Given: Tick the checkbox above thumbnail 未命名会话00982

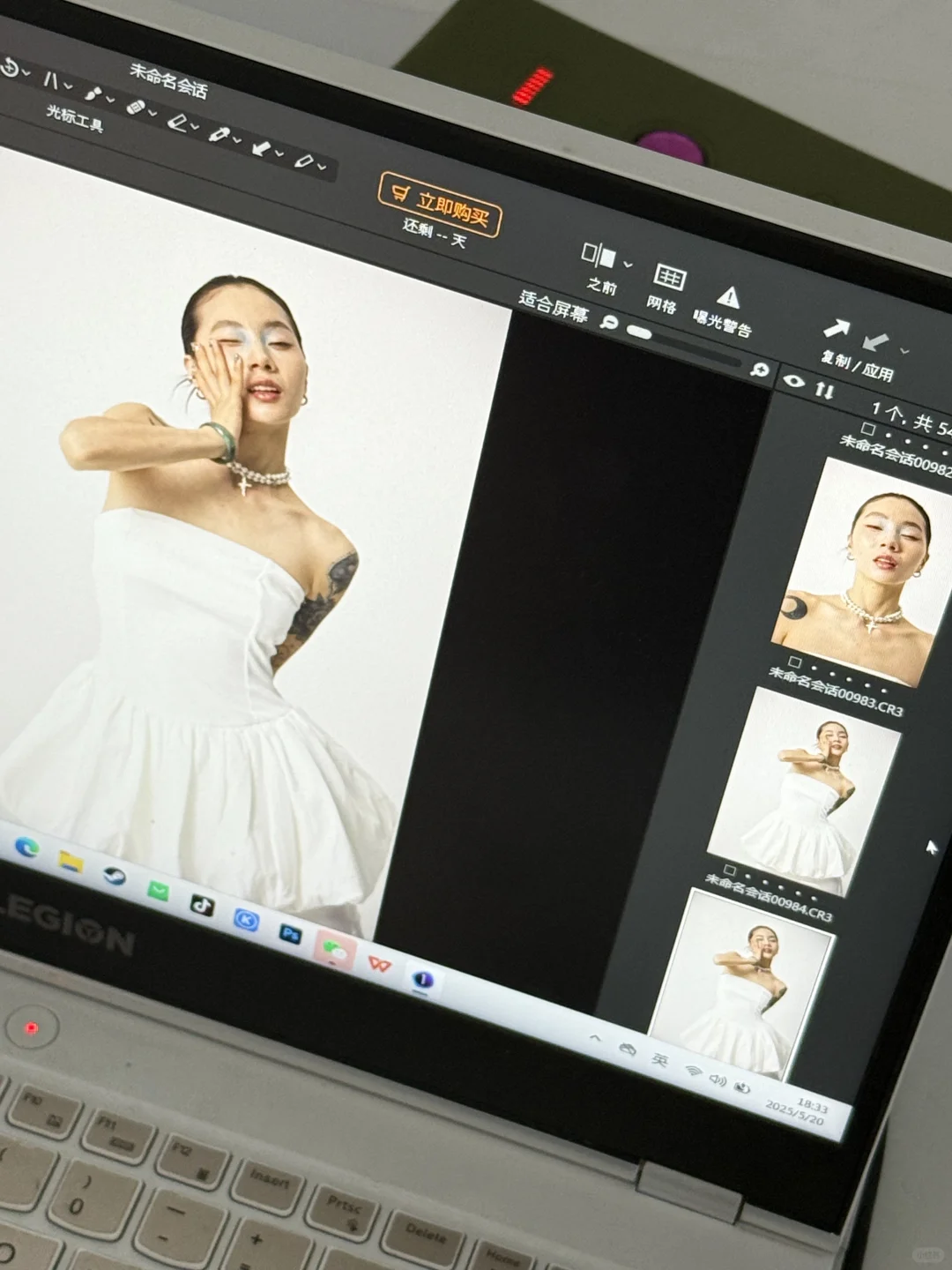Looking at the screenshot, I should 867,429.
